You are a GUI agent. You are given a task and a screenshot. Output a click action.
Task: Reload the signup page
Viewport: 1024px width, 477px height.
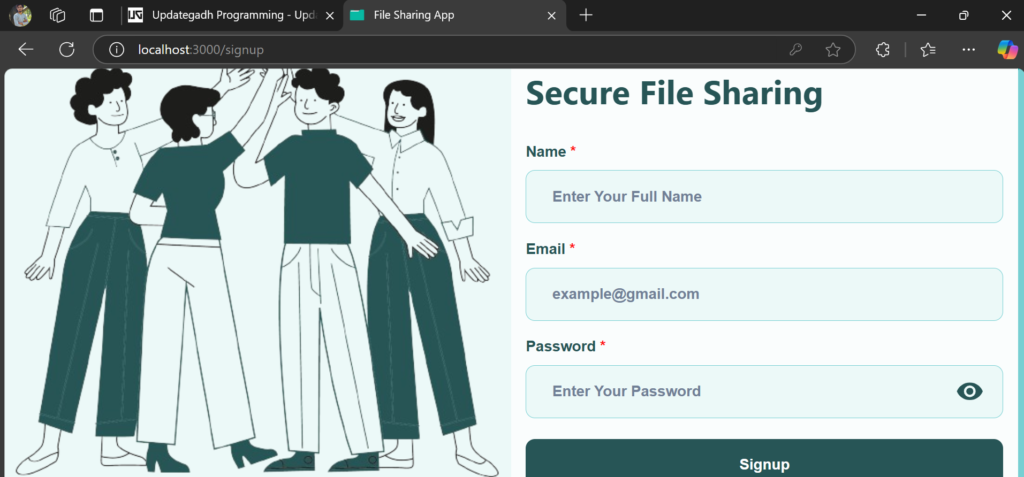(x=67, y=50)
